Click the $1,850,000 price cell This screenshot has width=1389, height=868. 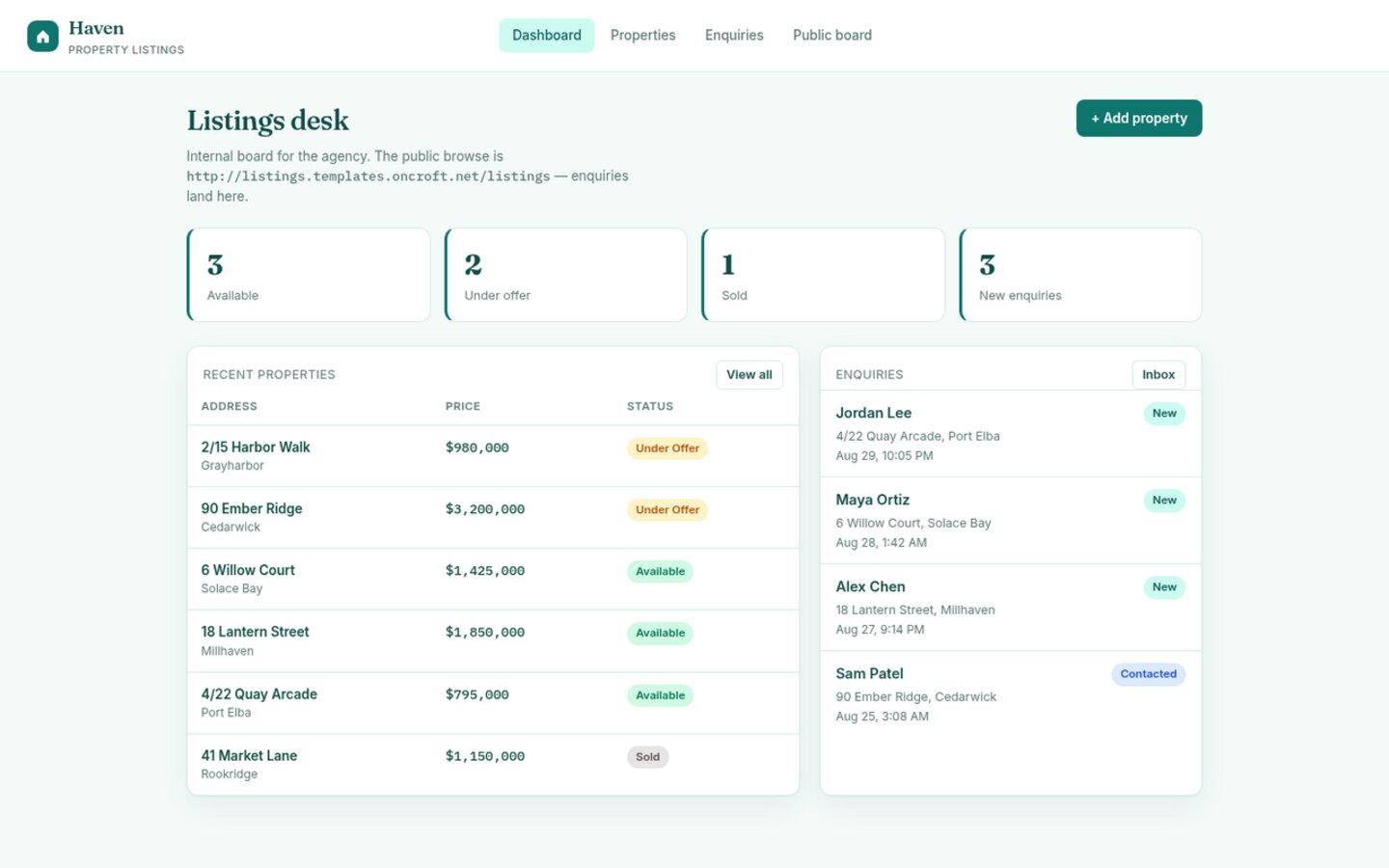click(484, 633)
